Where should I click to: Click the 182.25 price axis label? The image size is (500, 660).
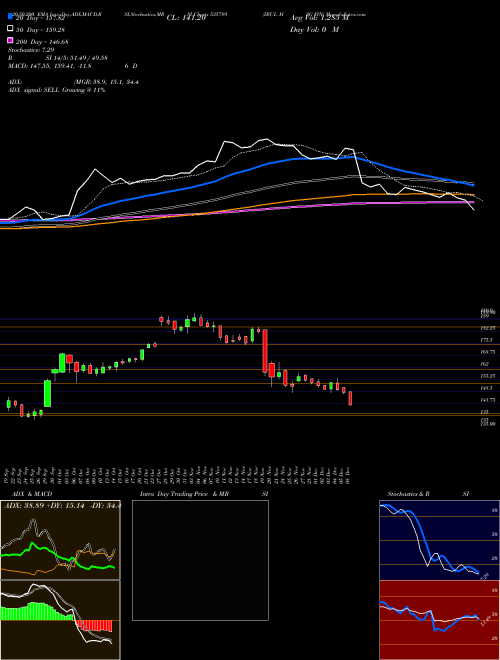pos(489,327)
